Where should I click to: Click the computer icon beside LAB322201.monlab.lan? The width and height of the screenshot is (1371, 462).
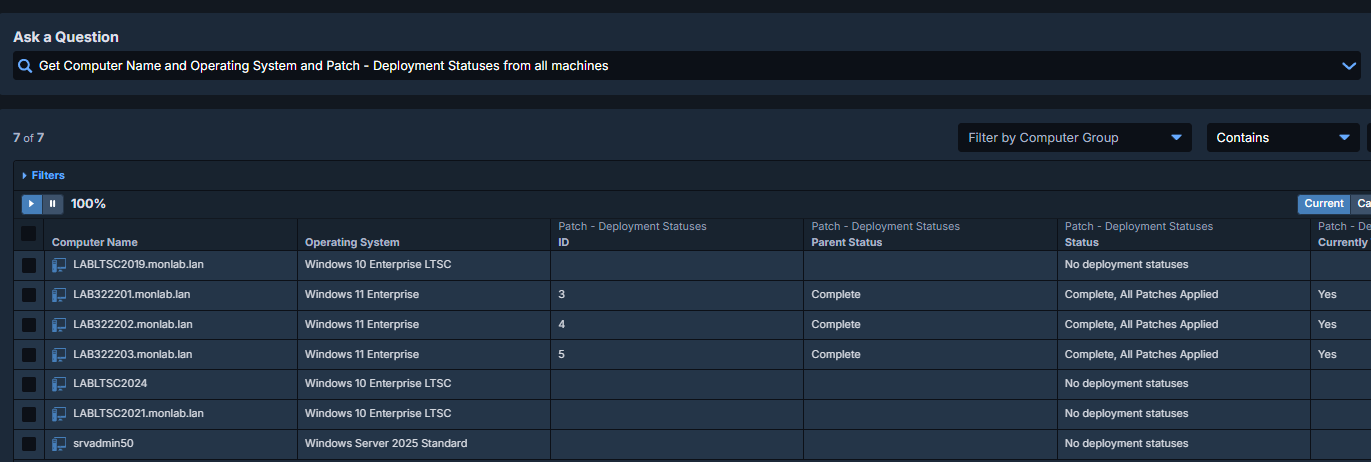(x=59, y=295)
